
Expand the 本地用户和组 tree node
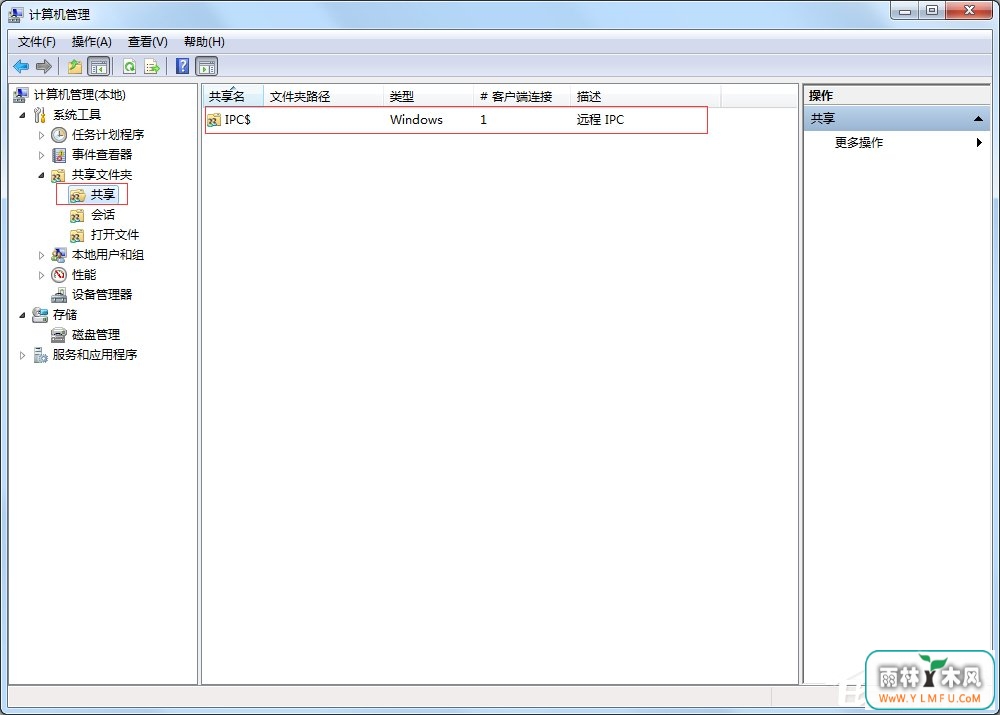41,255
